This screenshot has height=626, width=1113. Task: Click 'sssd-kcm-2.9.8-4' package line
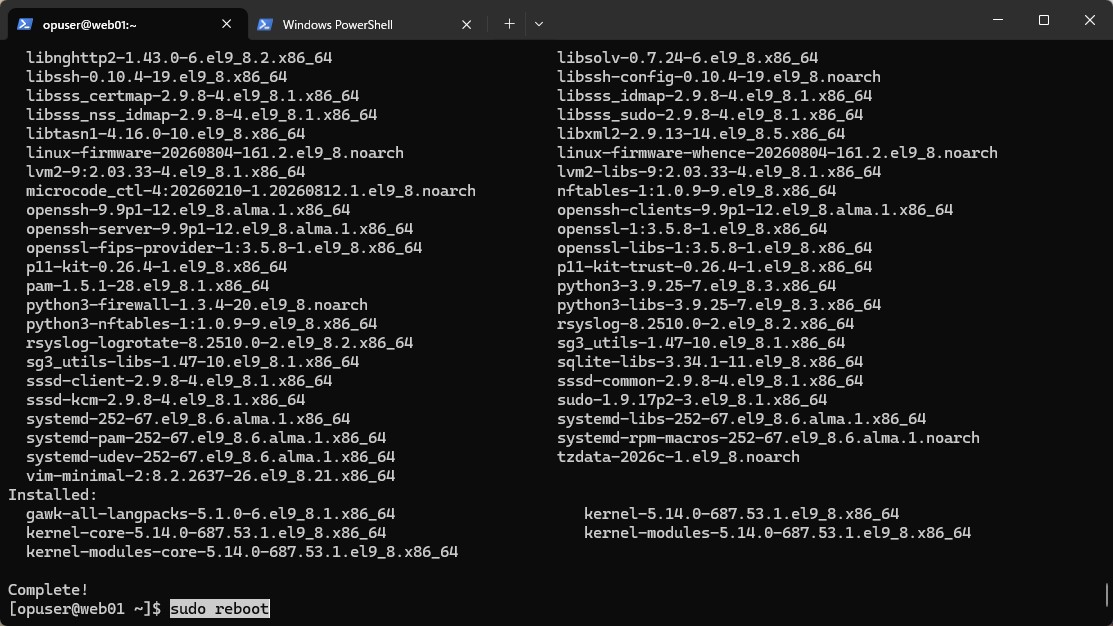(165, 400)
